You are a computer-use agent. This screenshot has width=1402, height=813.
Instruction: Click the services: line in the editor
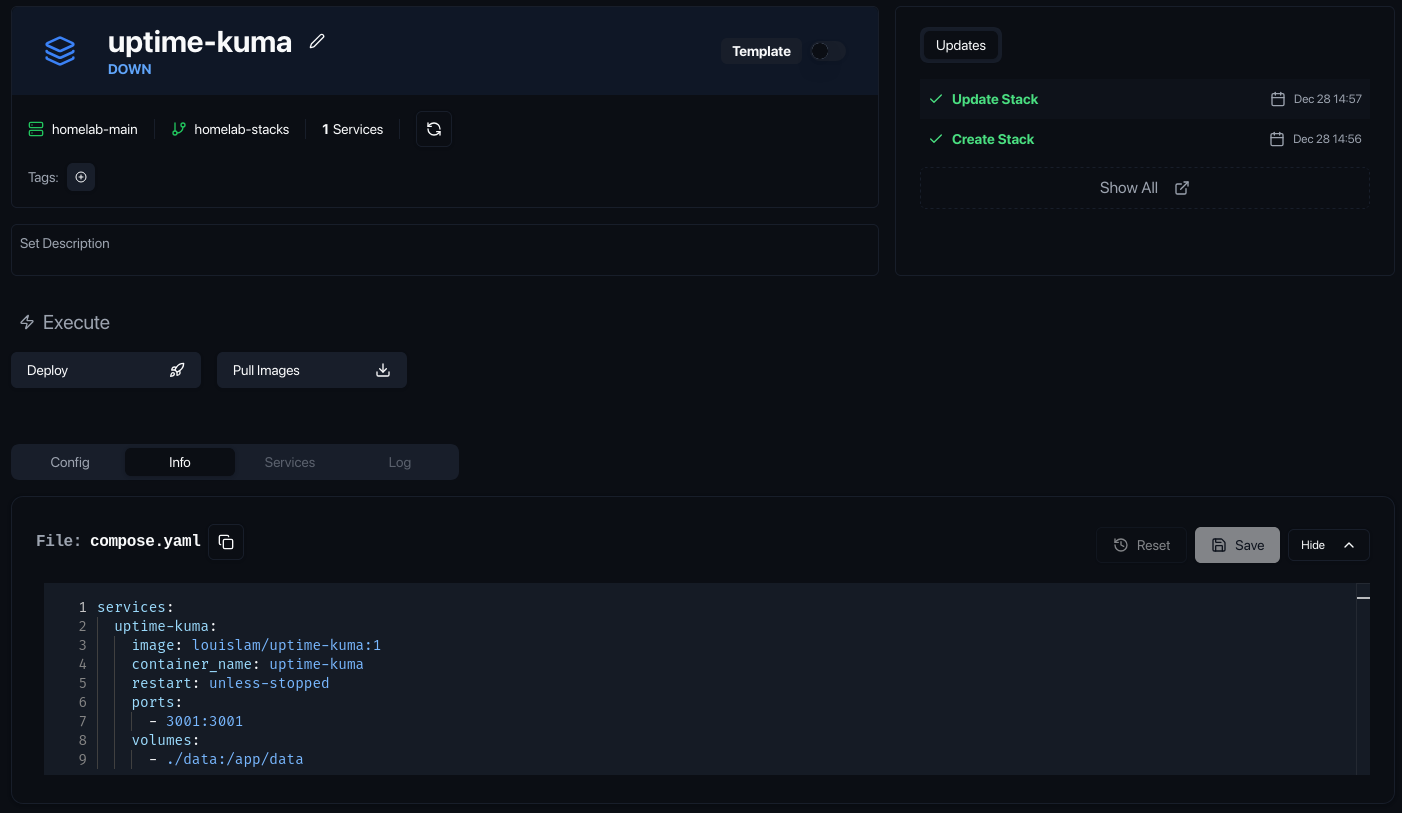coord(135,607)
